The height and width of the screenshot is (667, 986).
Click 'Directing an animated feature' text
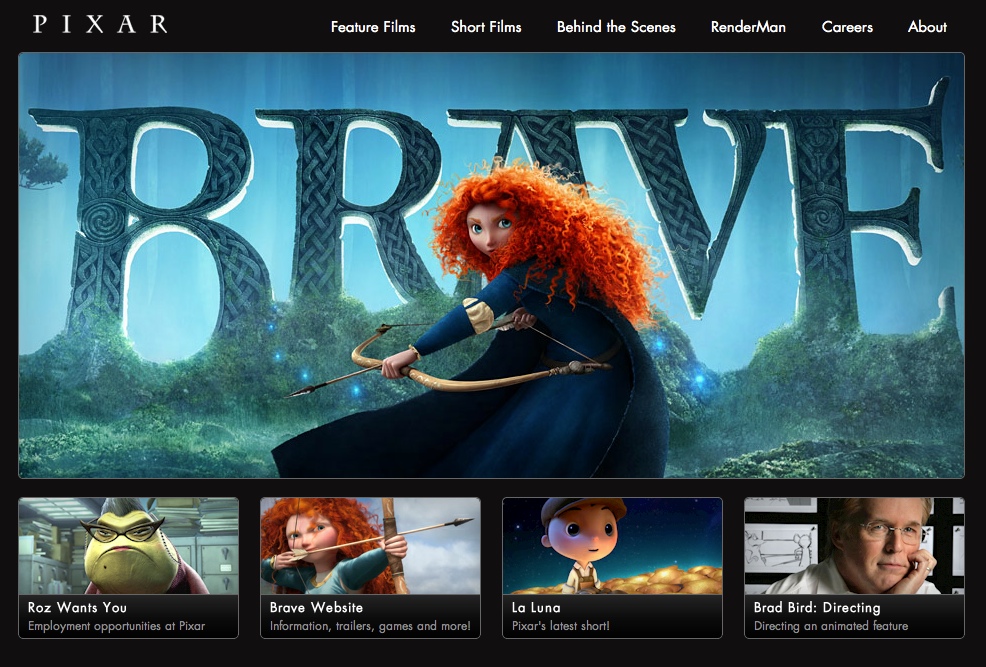[x=831, y=626]
